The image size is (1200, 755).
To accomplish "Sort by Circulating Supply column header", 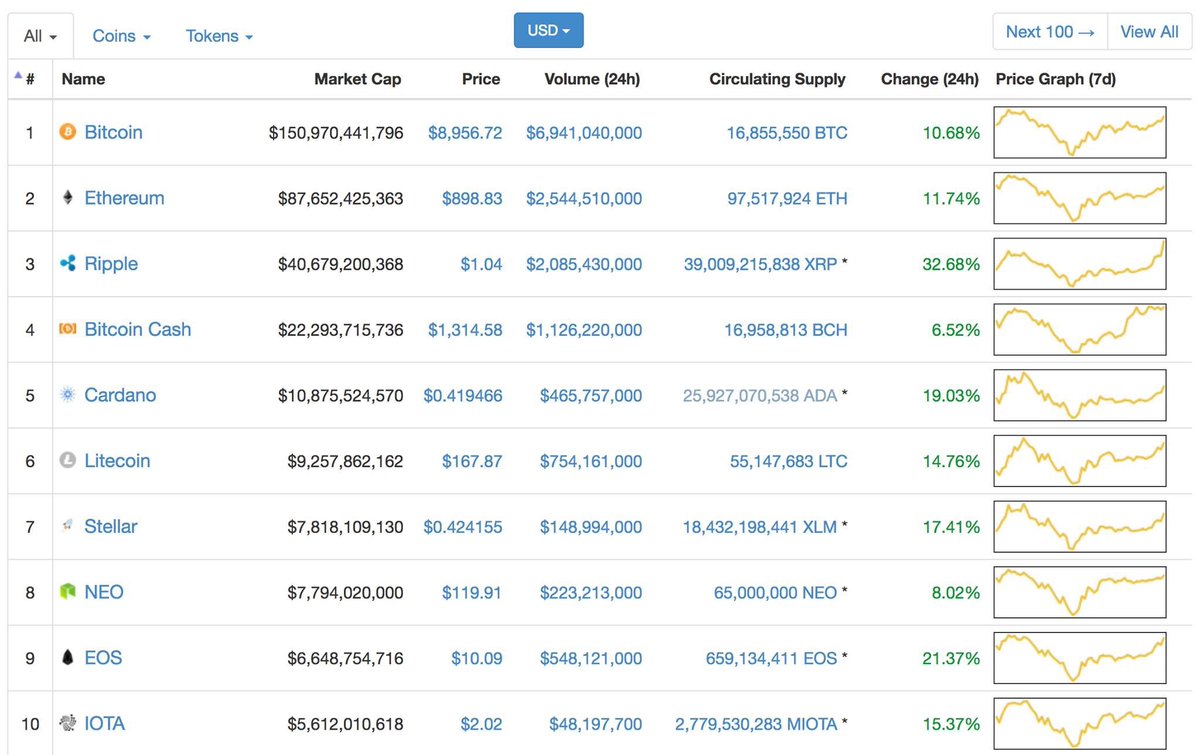I will (x=777, y=79).
